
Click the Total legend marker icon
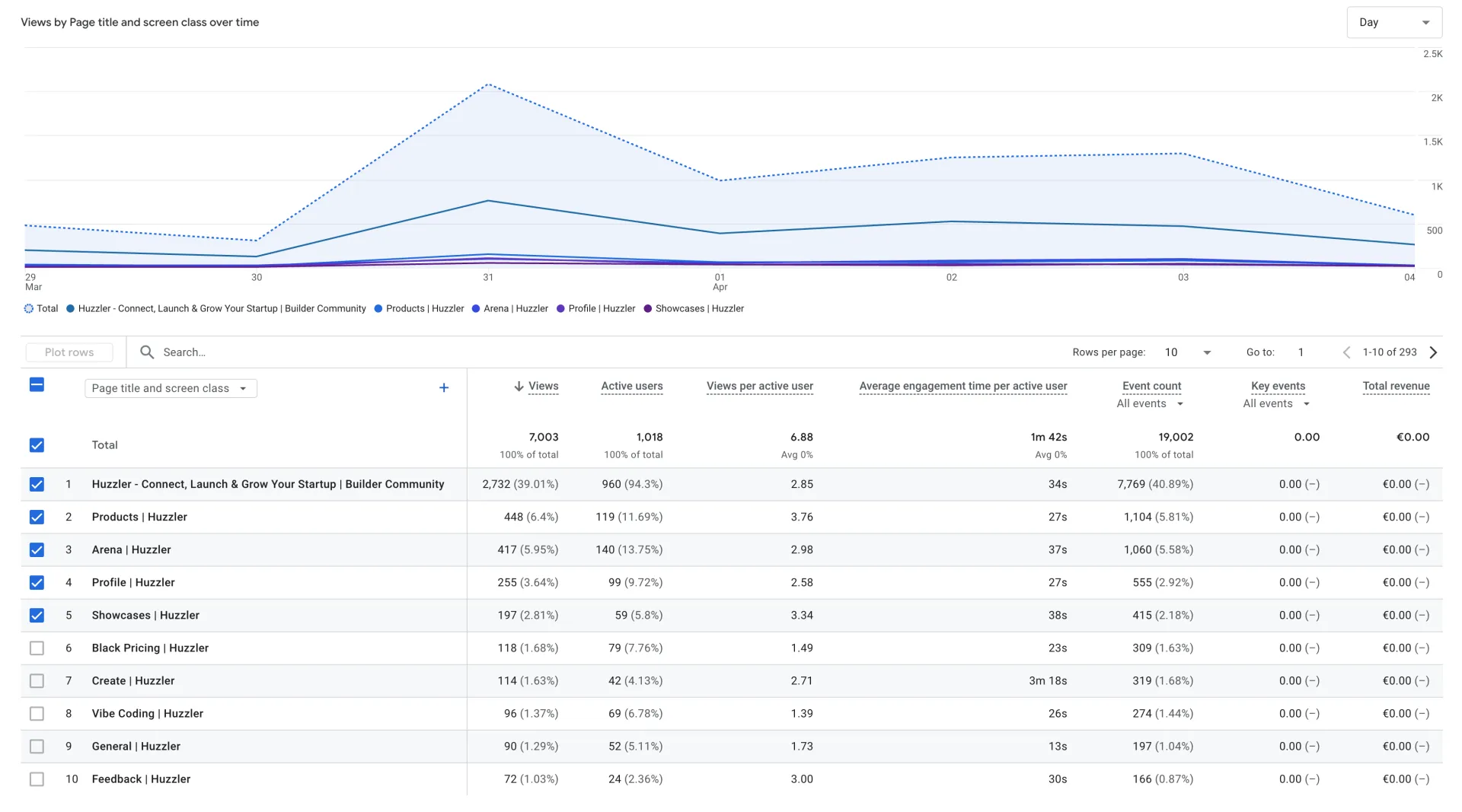(x=29, y=309)
